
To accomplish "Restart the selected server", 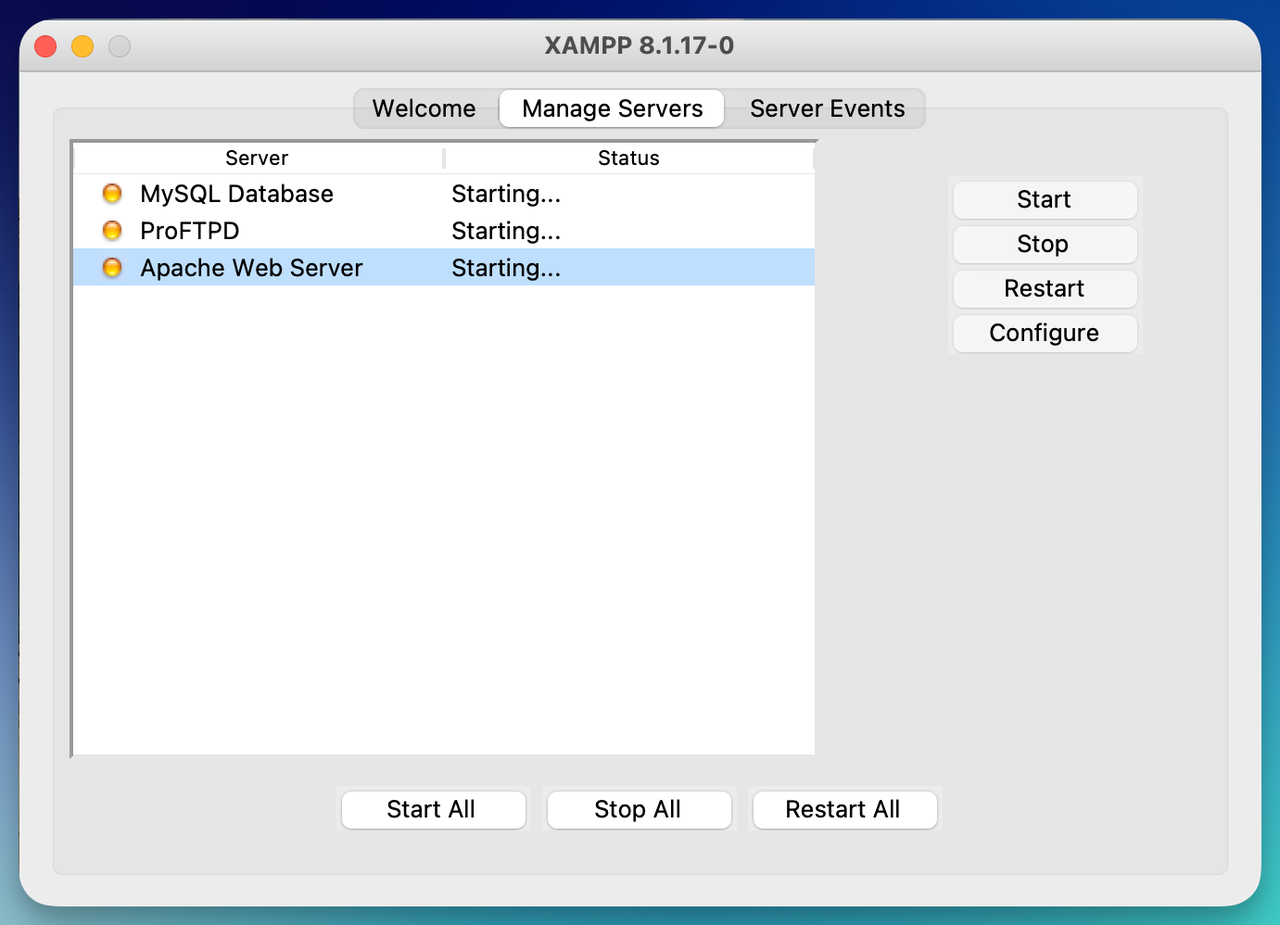I will click(x=1044, y=289).
